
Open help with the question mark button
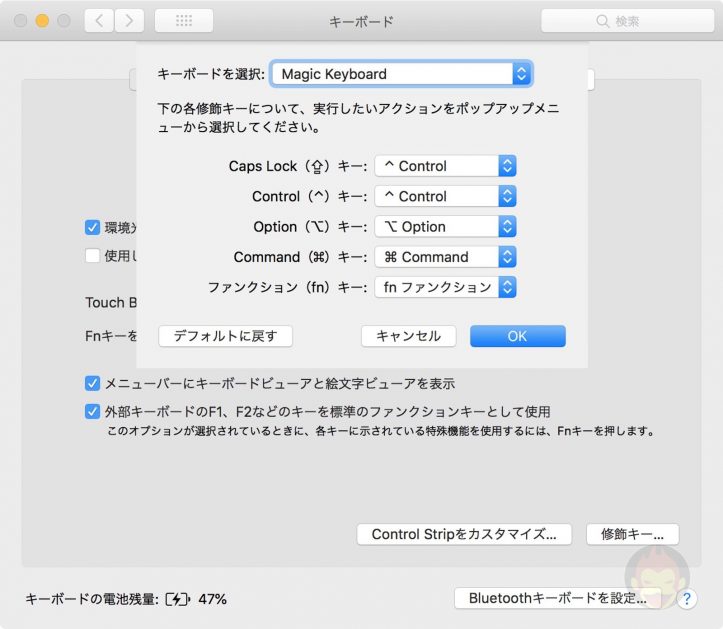(687, 599)
